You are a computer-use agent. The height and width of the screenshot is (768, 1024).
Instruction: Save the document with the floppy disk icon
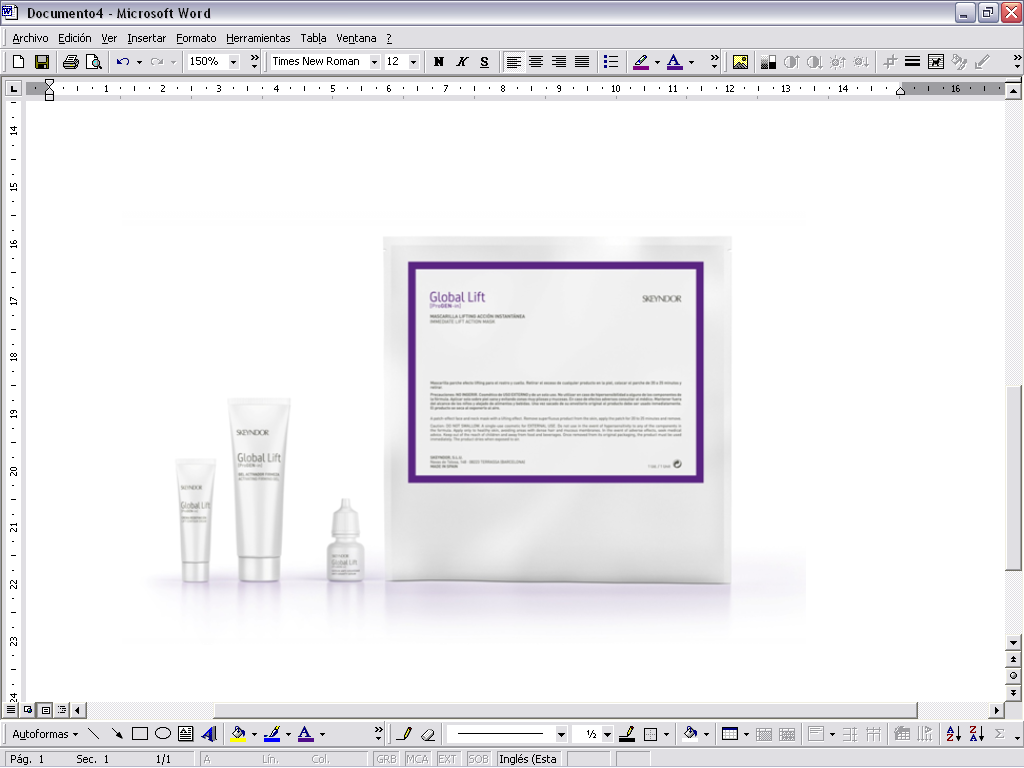(42, 62)
